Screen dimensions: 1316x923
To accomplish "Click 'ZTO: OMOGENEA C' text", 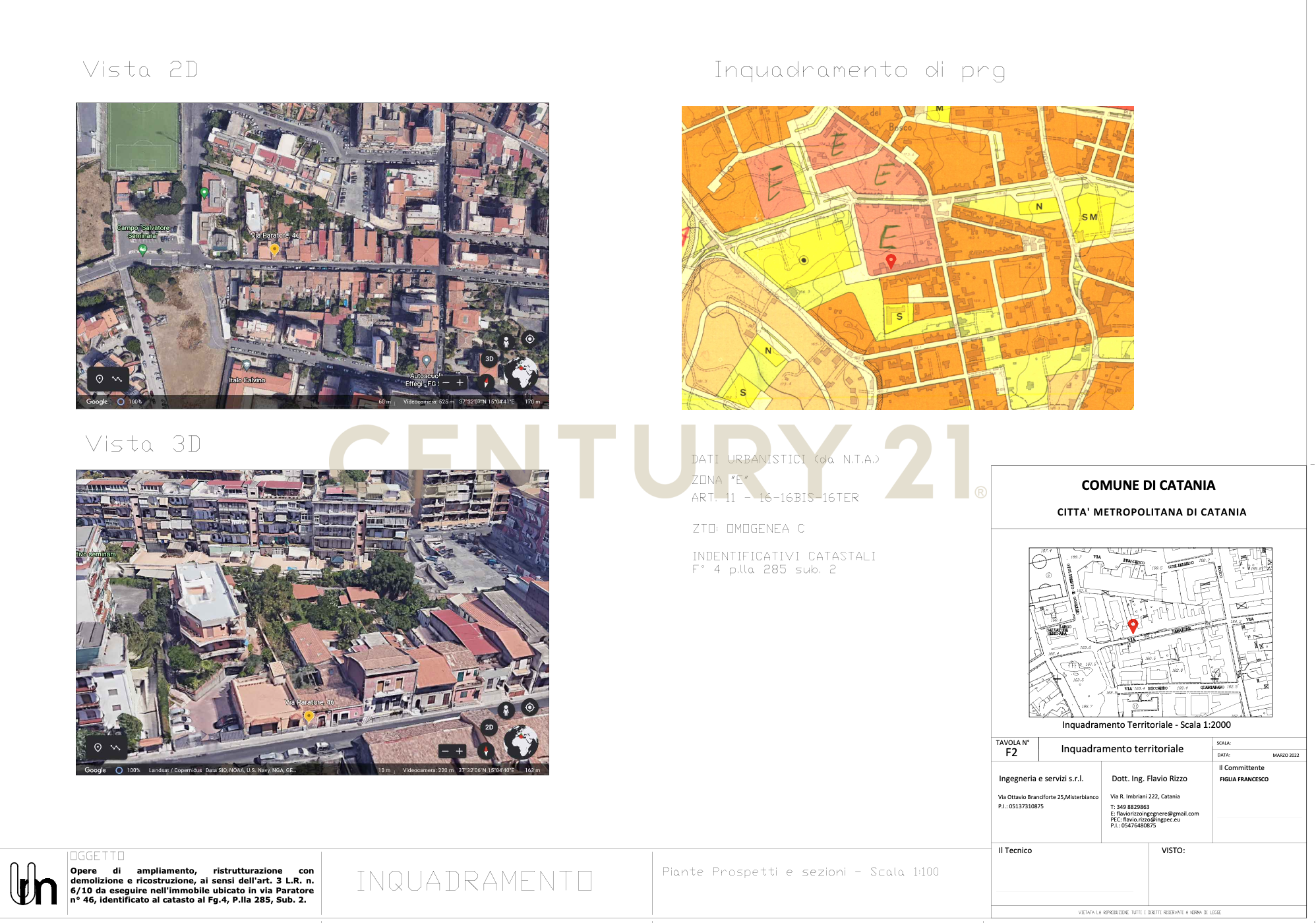I will tap(748, 529).
